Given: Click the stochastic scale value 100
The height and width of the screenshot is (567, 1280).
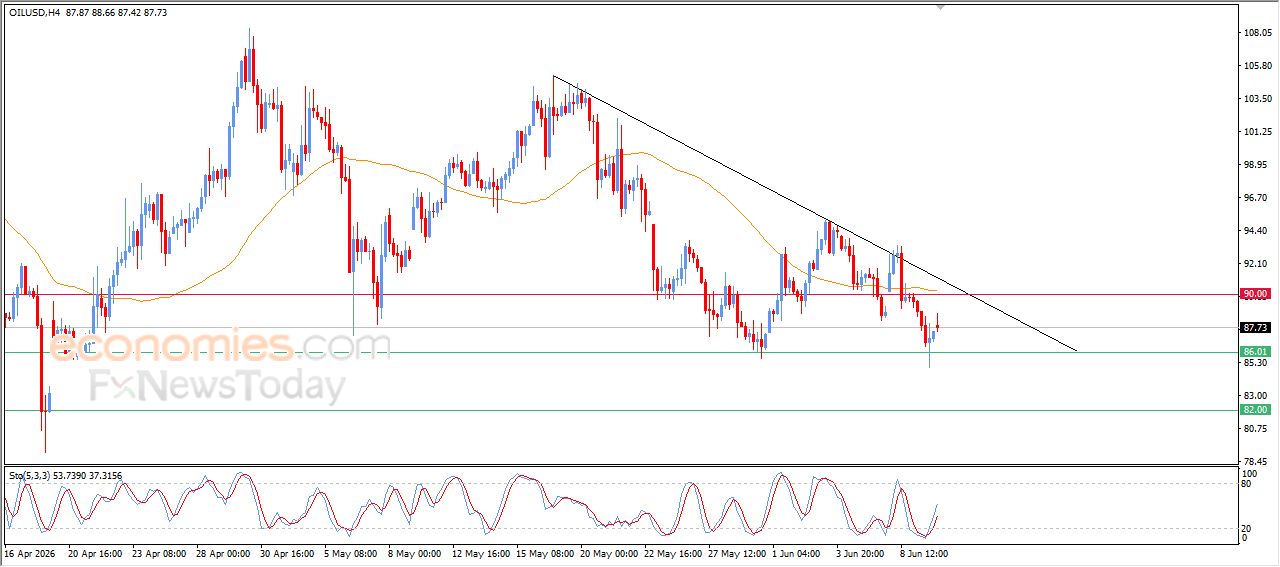Looking at the screenshot, I should (x=1248, y=472).
